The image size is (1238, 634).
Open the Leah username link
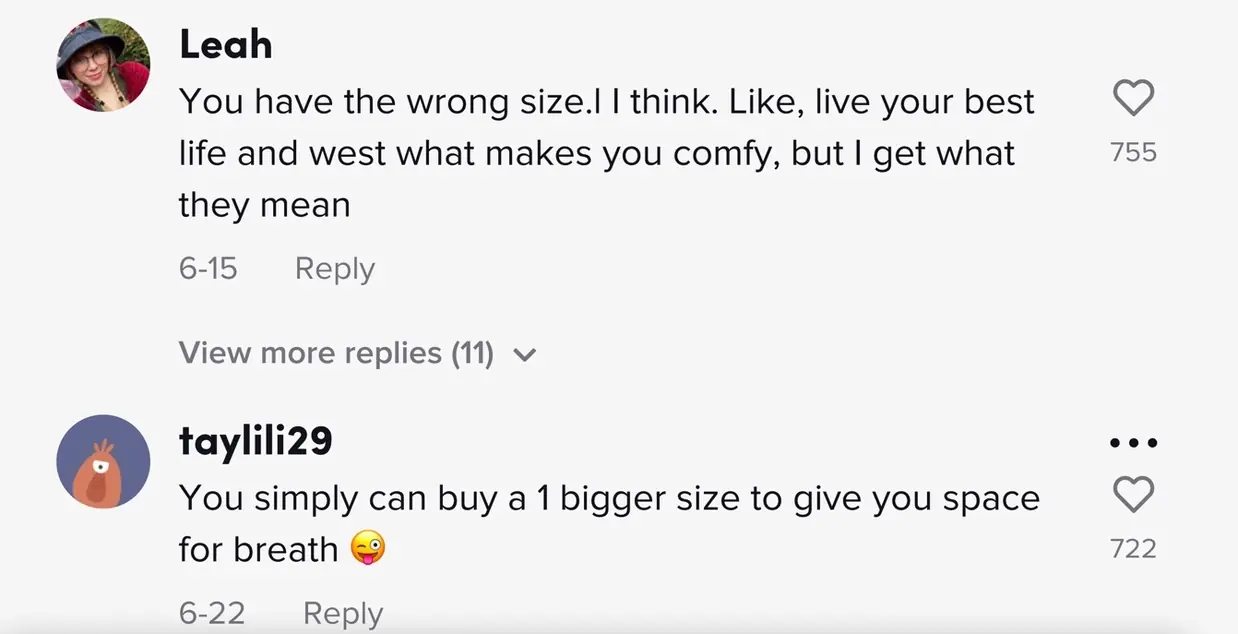tap(225, 45)
